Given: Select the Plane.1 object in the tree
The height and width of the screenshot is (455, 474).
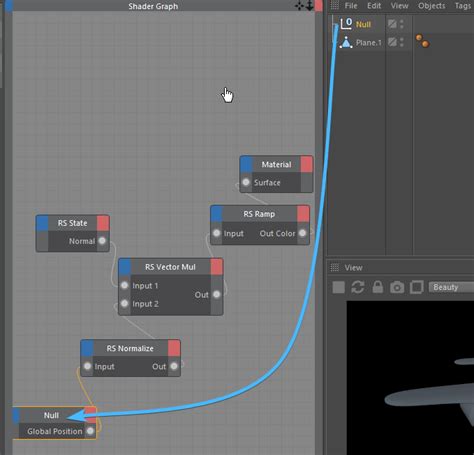Looking at the screenshot, I should point(368,43).
